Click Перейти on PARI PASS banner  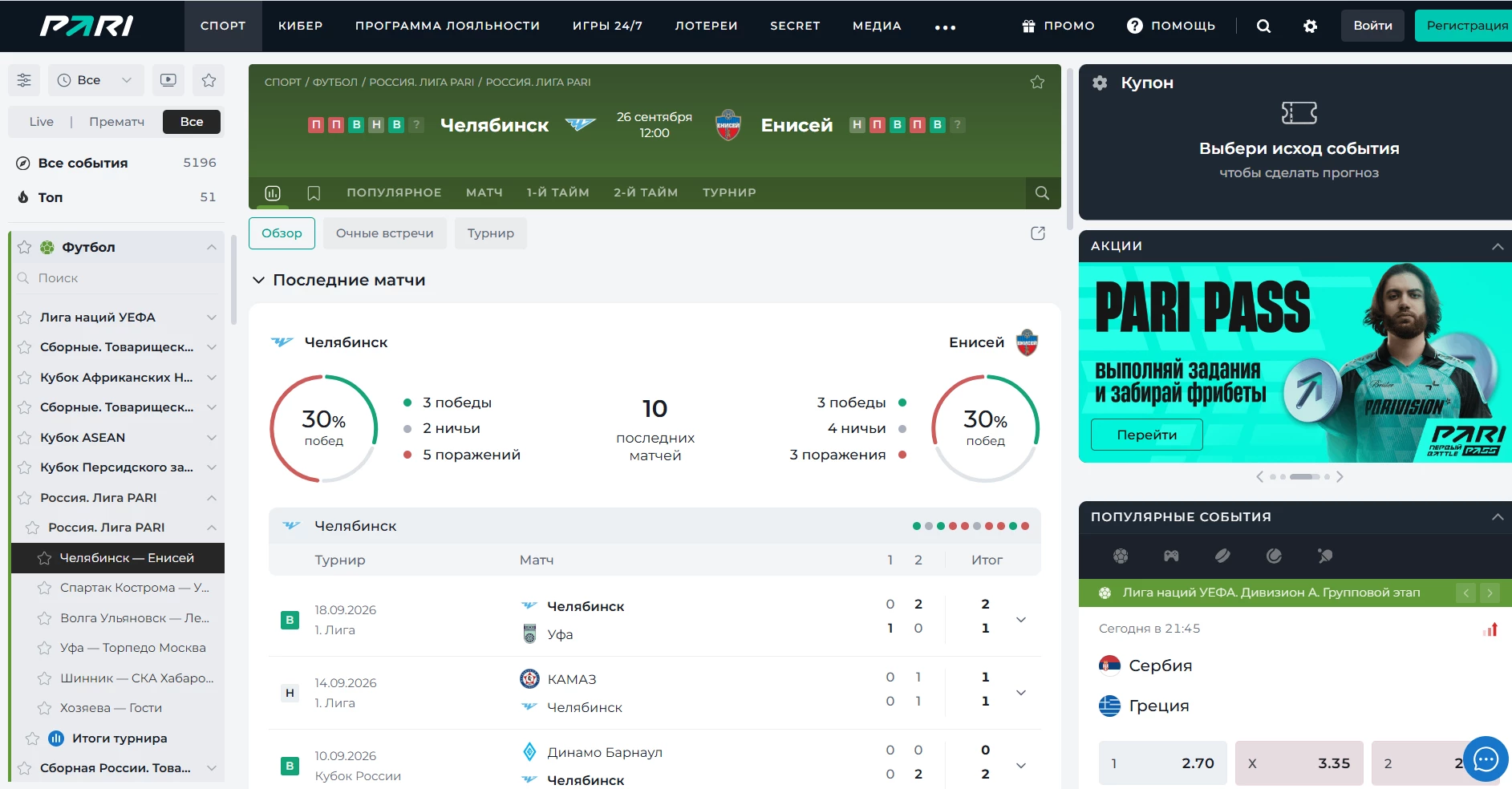click(x=1147, y=435)
